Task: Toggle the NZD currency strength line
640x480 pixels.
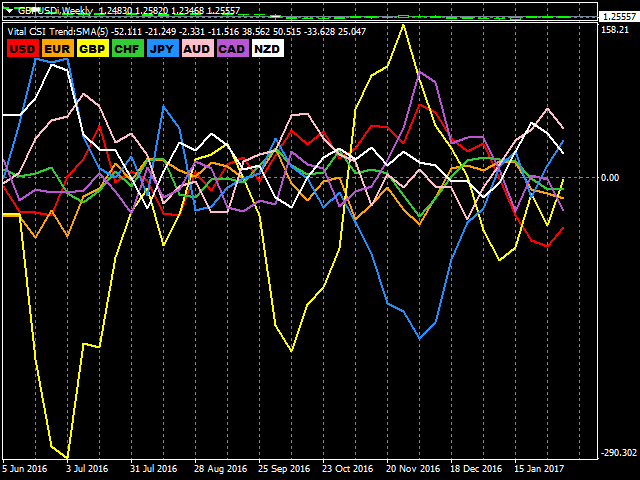Action: 267,49
